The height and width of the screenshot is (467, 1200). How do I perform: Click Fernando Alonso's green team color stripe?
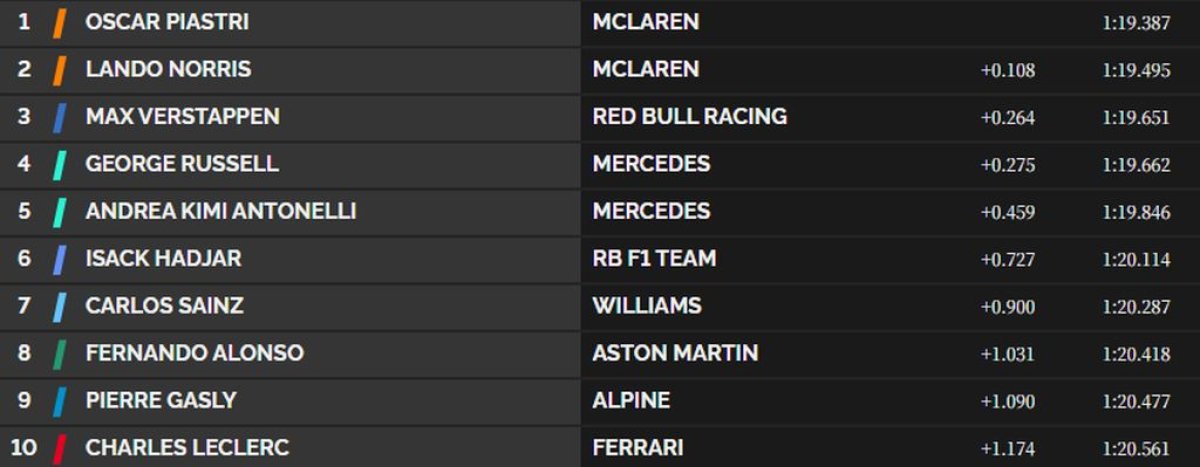click(59, 353)
